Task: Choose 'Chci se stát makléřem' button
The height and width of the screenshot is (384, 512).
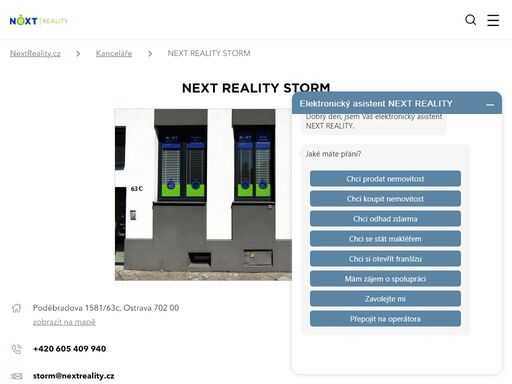Action: pyautogui.click(x=385, y=239)
